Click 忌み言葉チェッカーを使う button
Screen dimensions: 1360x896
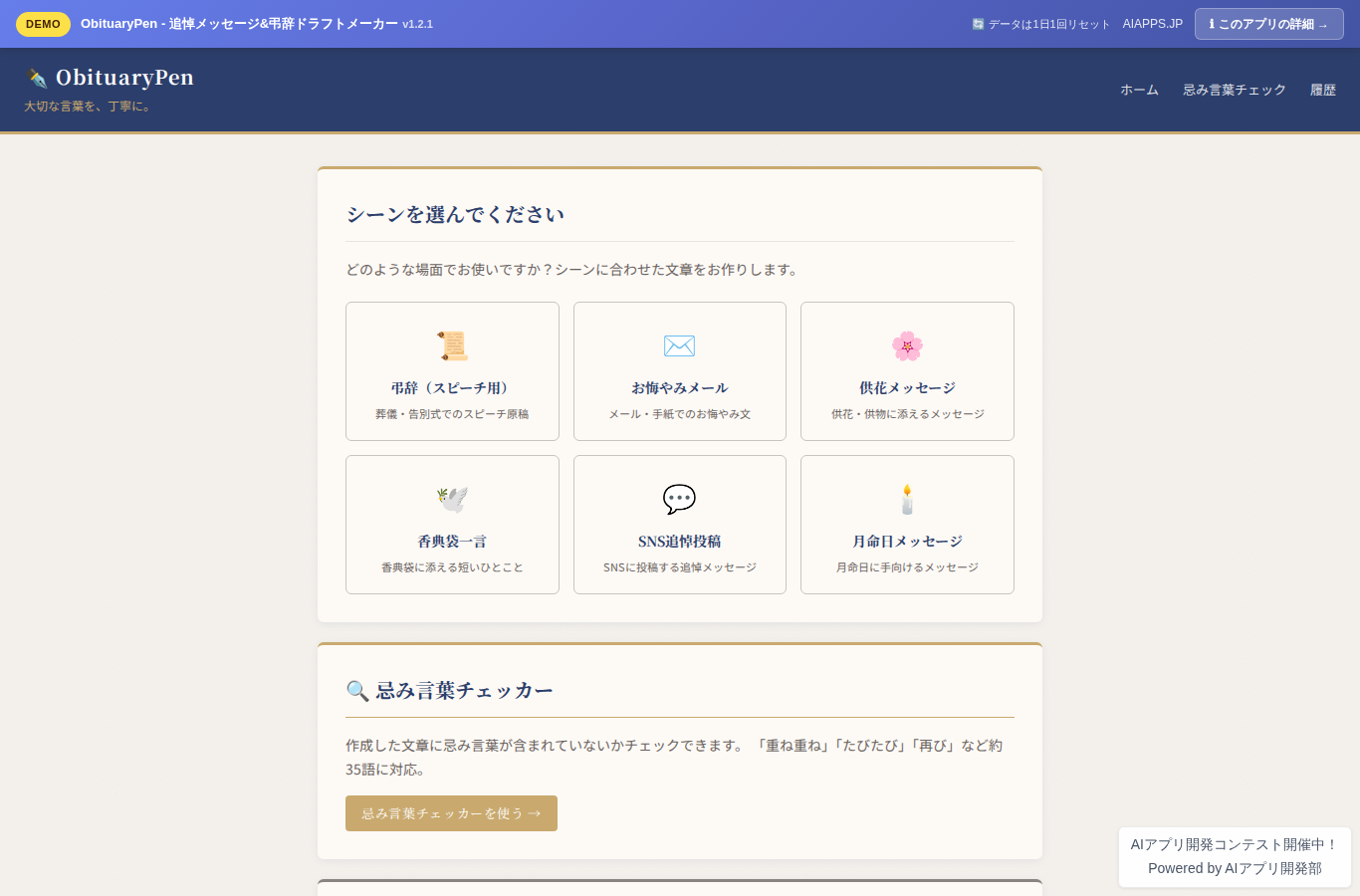[x=451, y=813]
